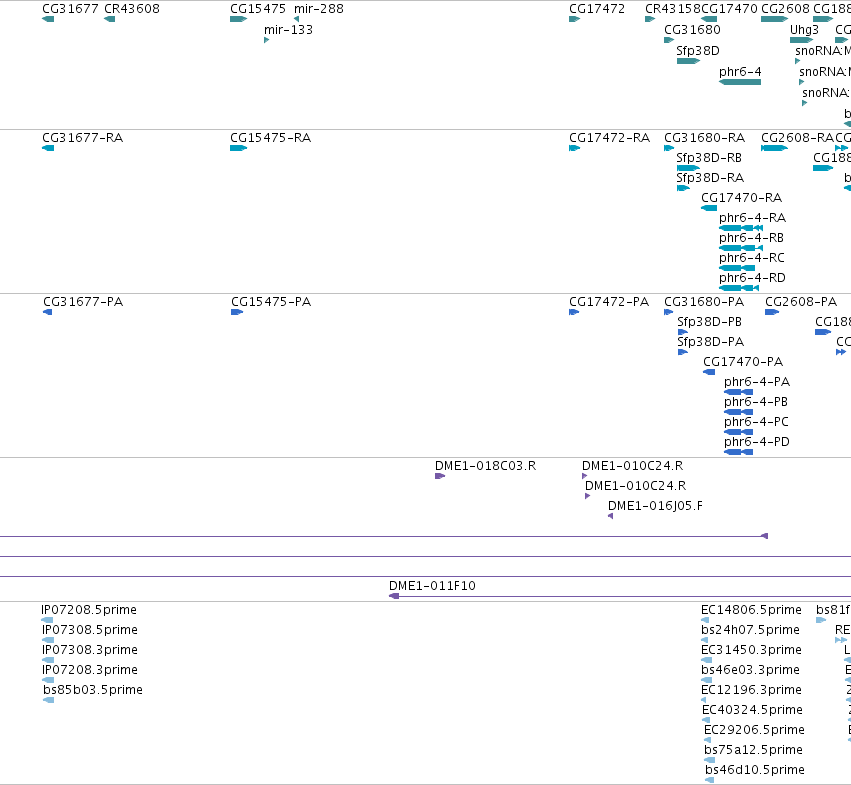851x785 pixels.
Task: Click the CG17470-RA transcript glyph
Action: 709,208
